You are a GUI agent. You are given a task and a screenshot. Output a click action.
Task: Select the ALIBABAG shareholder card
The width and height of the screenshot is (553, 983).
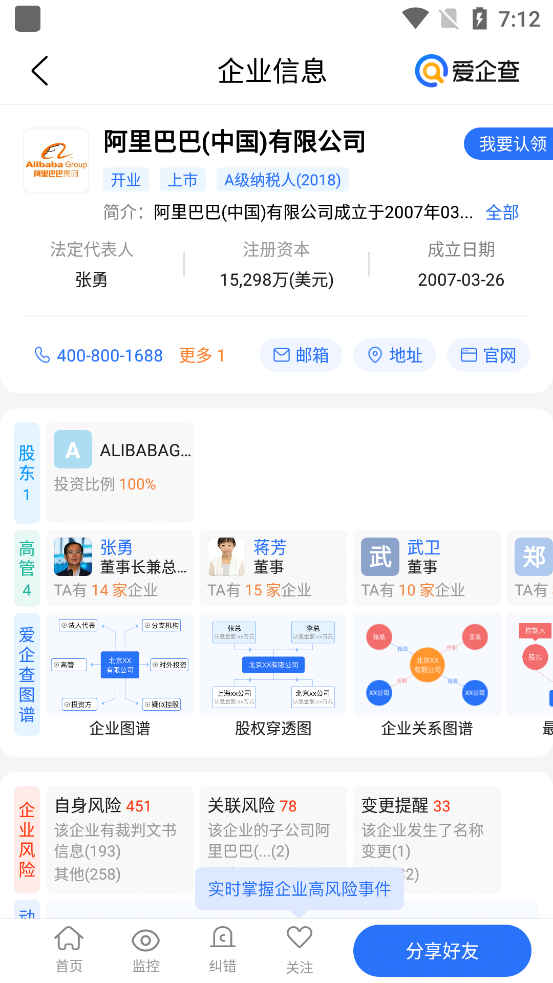click(x=120, y=473)
